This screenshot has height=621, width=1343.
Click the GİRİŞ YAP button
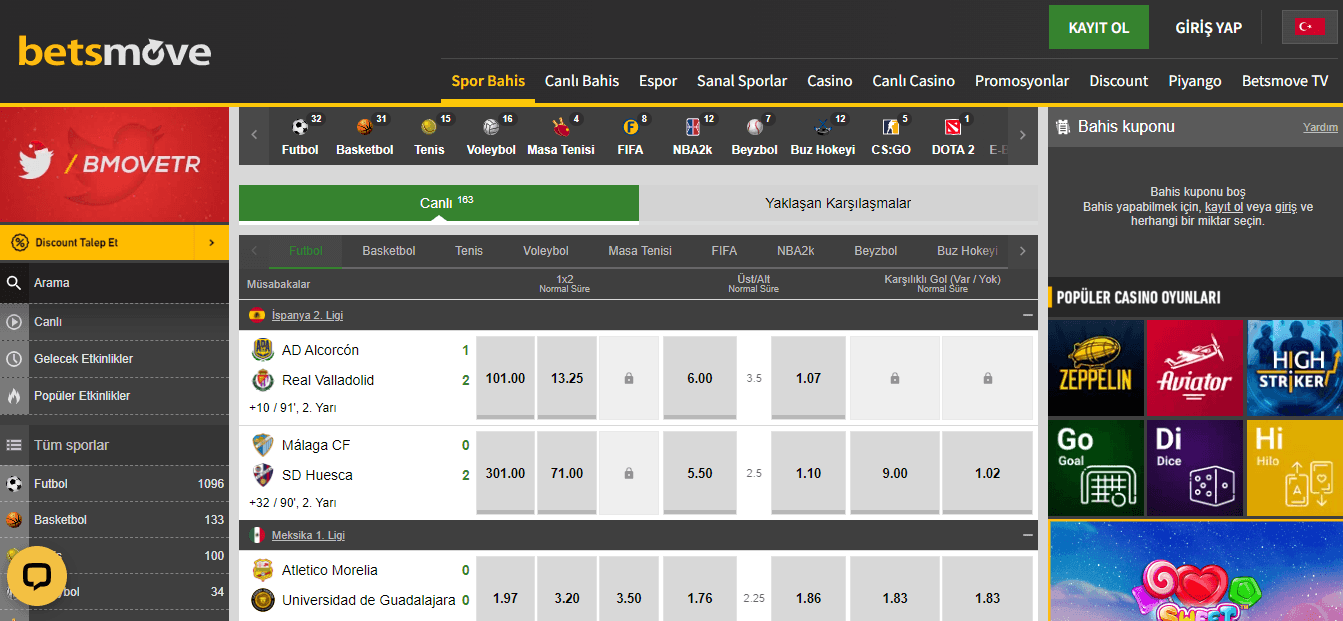coord(1208,27)
